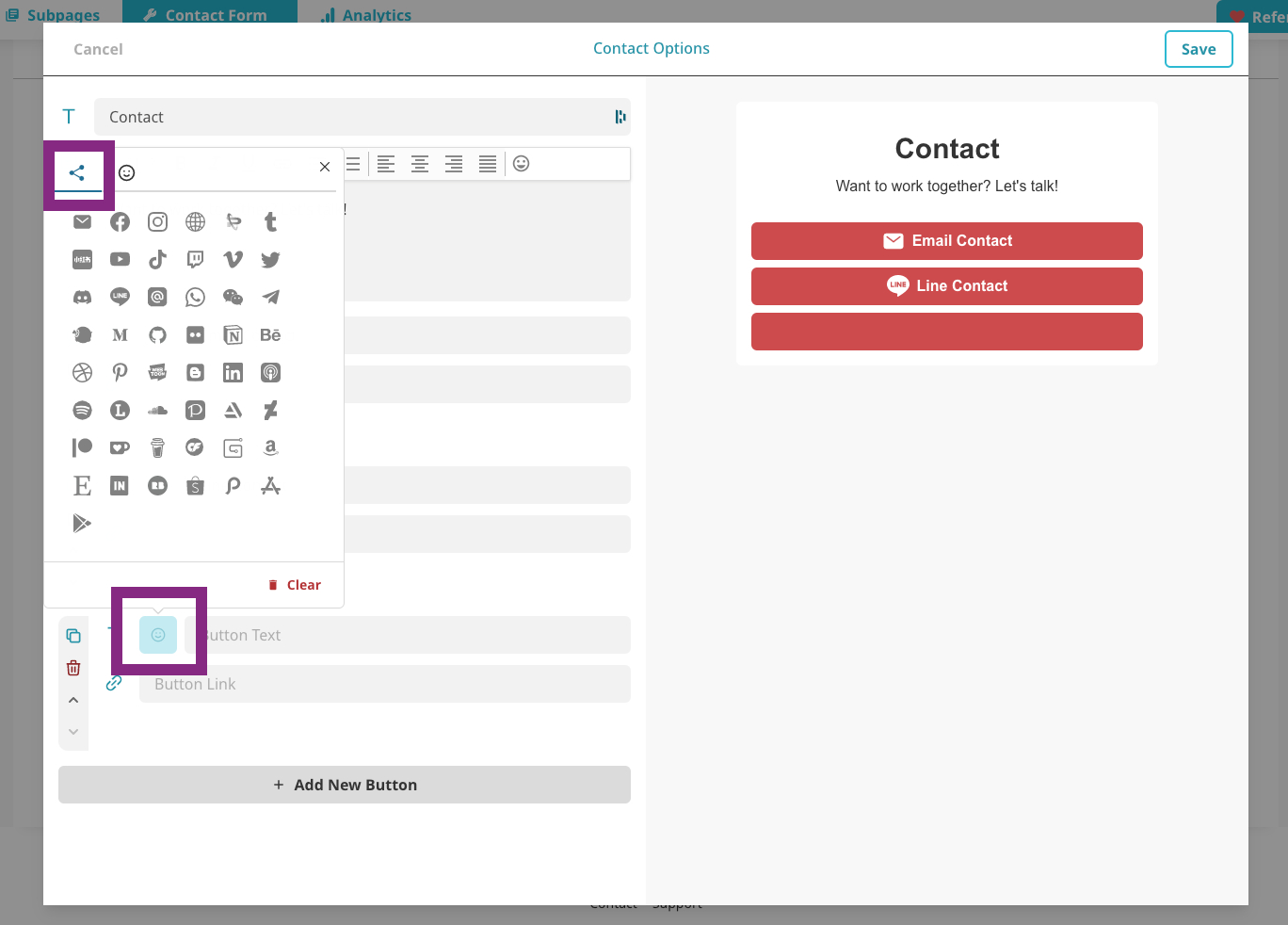The width and height of the screenshot is (1288, 925).
Task: Open the button icon chooser
Action: coord(158,635)
